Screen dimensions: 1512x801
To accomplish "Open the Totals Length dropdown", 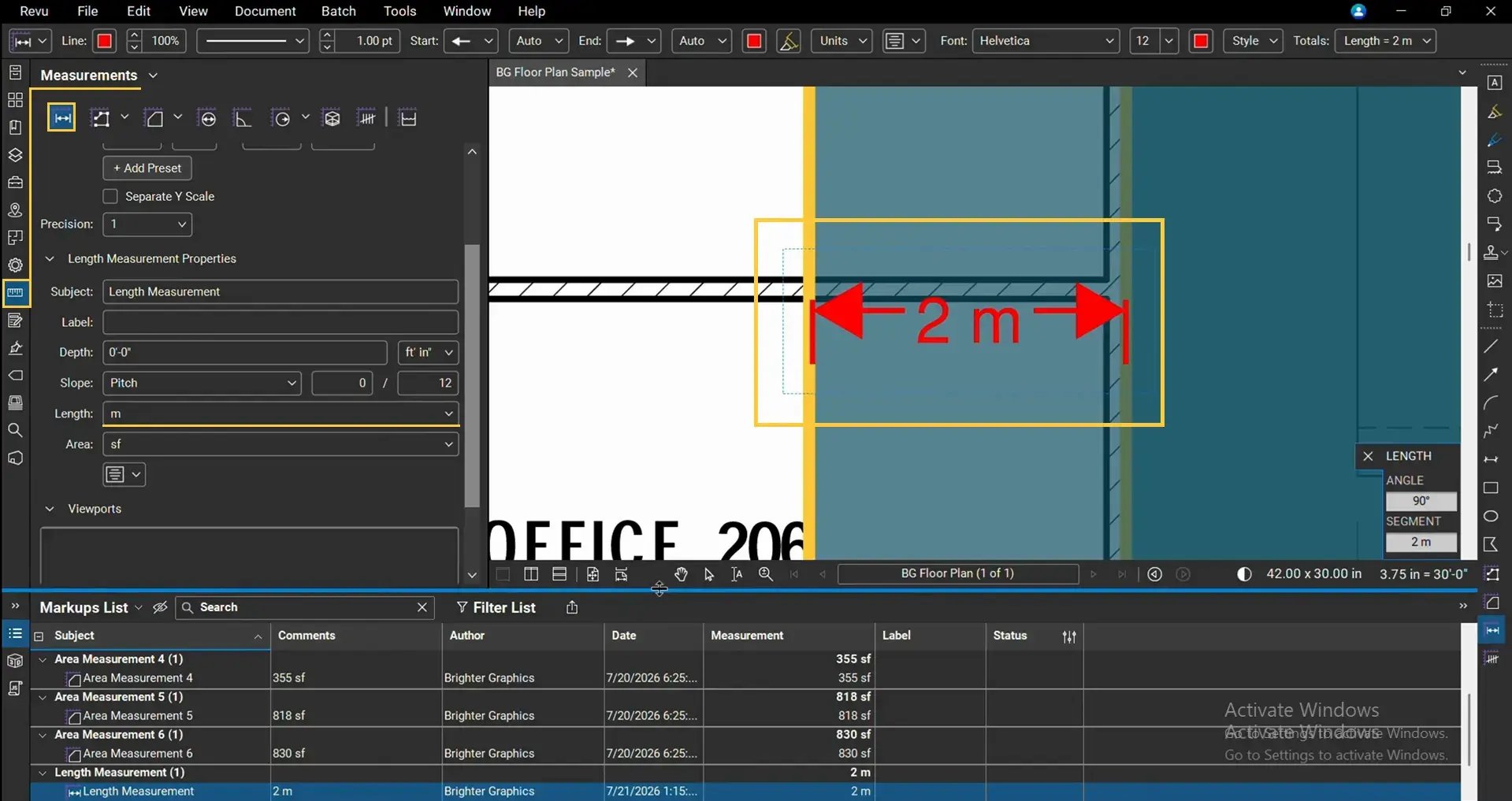I will (1385, 41).
